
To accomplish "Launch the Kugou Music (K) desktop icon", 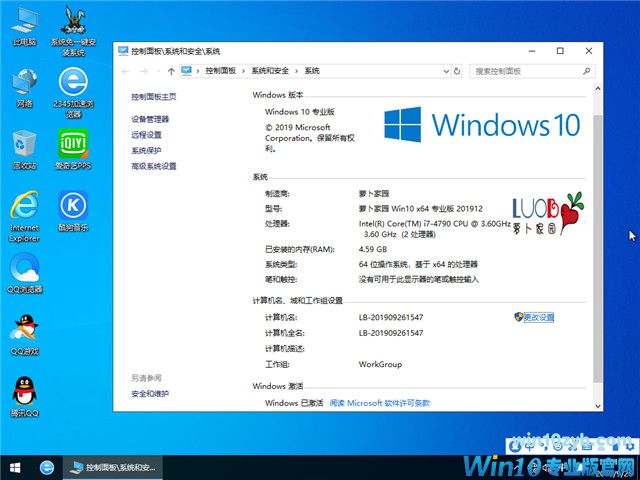I will point(73,211).
